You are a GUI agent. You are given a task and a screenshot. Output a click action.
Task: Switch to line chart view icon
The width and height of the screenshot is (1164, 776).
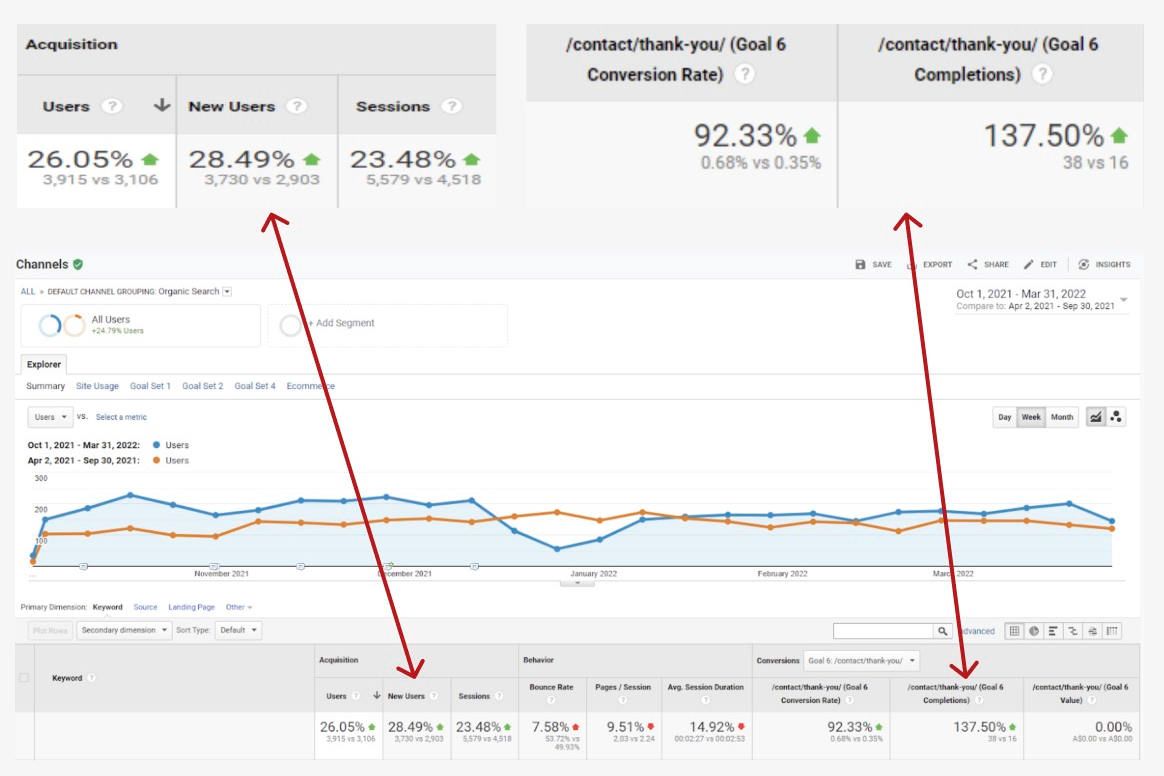tap(1096, 417)
